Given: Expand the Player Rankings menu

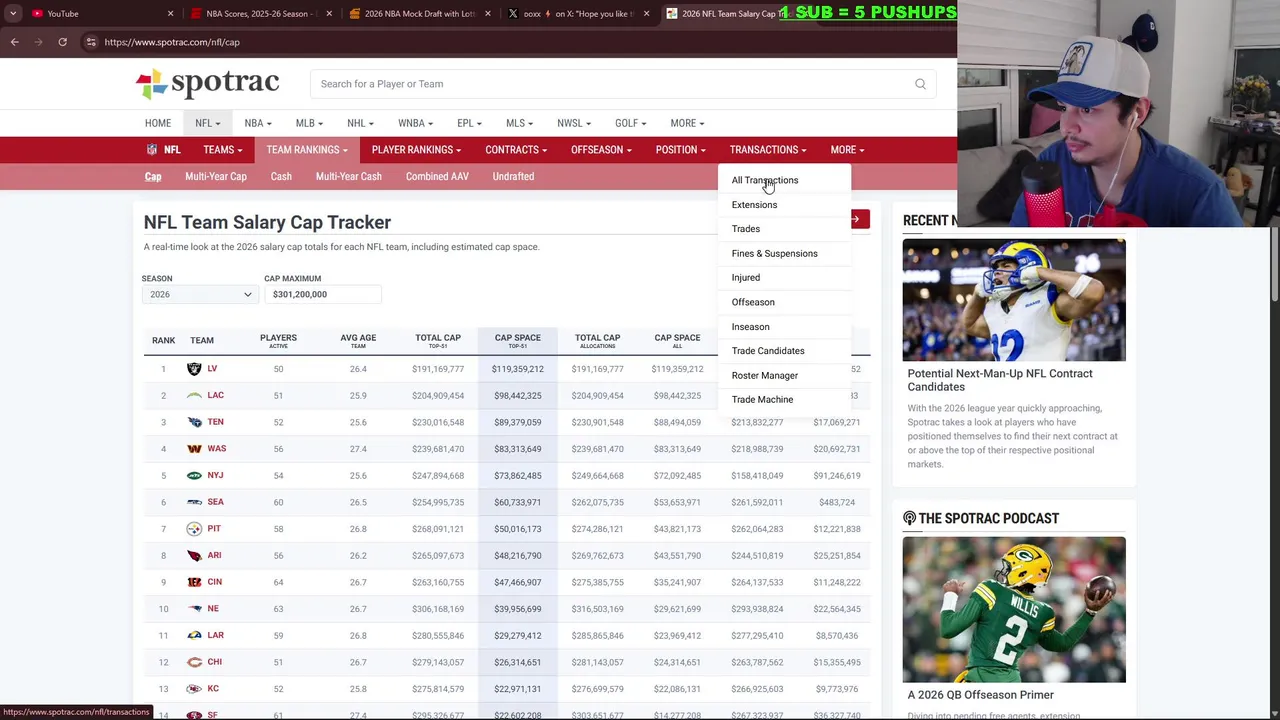Looking at the screenshot, I should 416,150.
